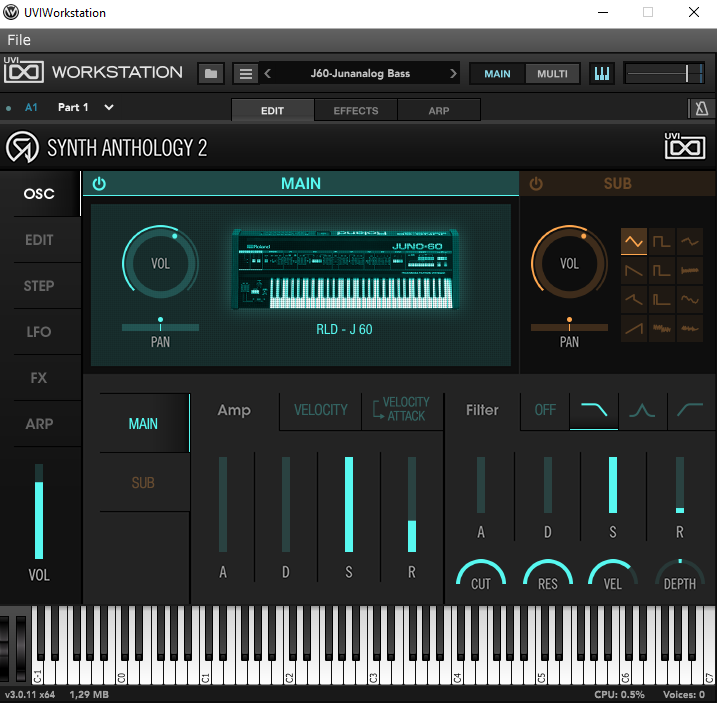
Task: Turn the filter OFF
Action: point(545,410)
